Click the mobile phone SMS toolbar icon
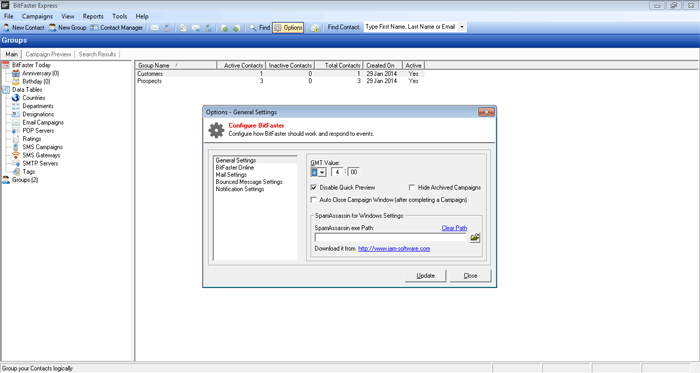 [167, 28]
